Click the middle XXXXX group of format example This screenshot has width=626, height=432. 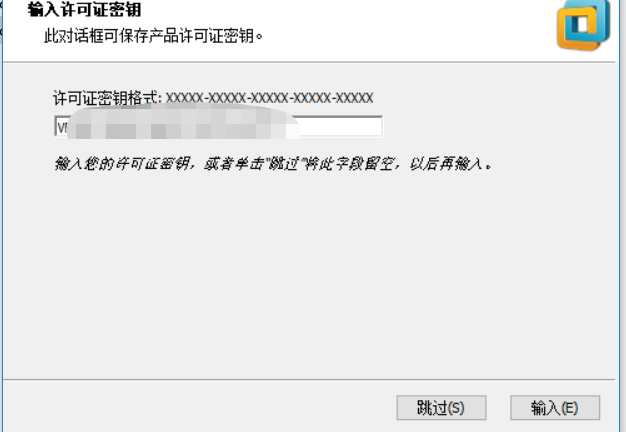(x=269, y=98)
